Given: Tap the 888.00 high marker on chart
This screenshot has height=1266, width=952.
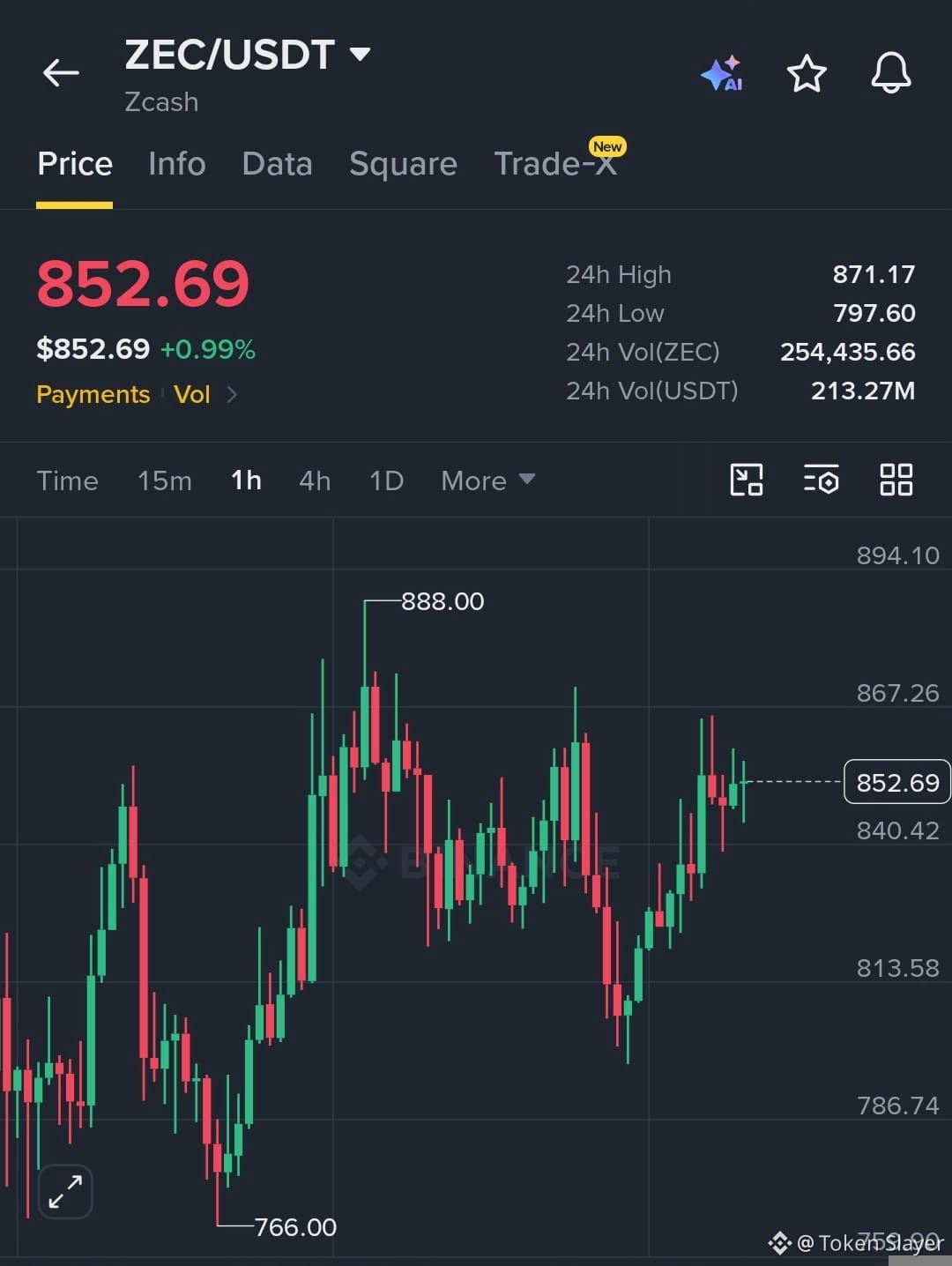Looking at the screenshot, I should [x=443, y=601].
